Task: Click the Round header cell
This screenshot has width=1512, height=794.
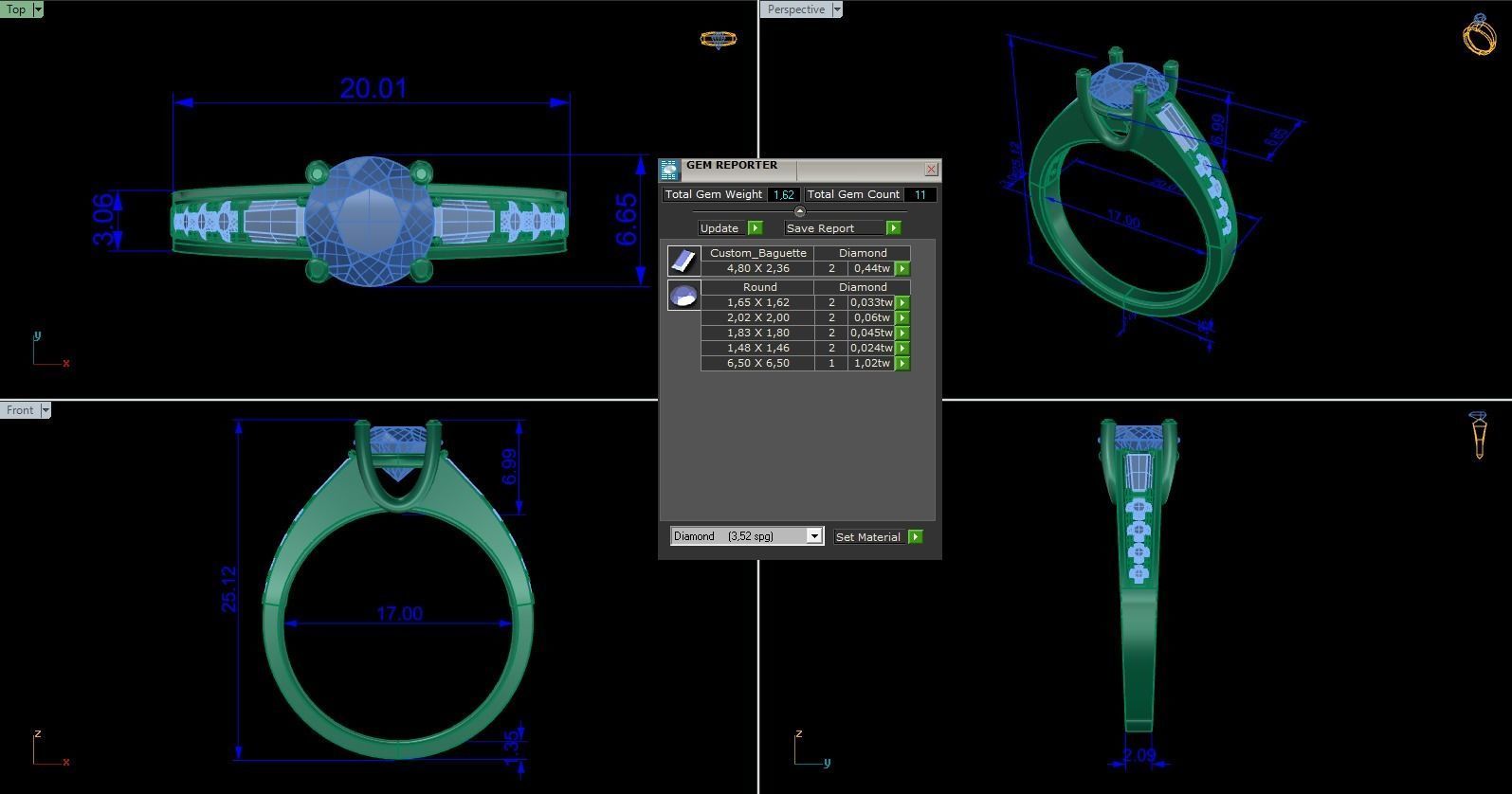Action: click(x=757, y=287)
